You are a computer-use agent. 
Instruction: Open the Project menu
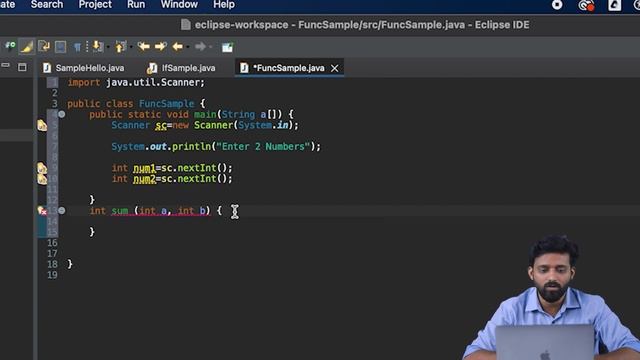tap(95, 5)
